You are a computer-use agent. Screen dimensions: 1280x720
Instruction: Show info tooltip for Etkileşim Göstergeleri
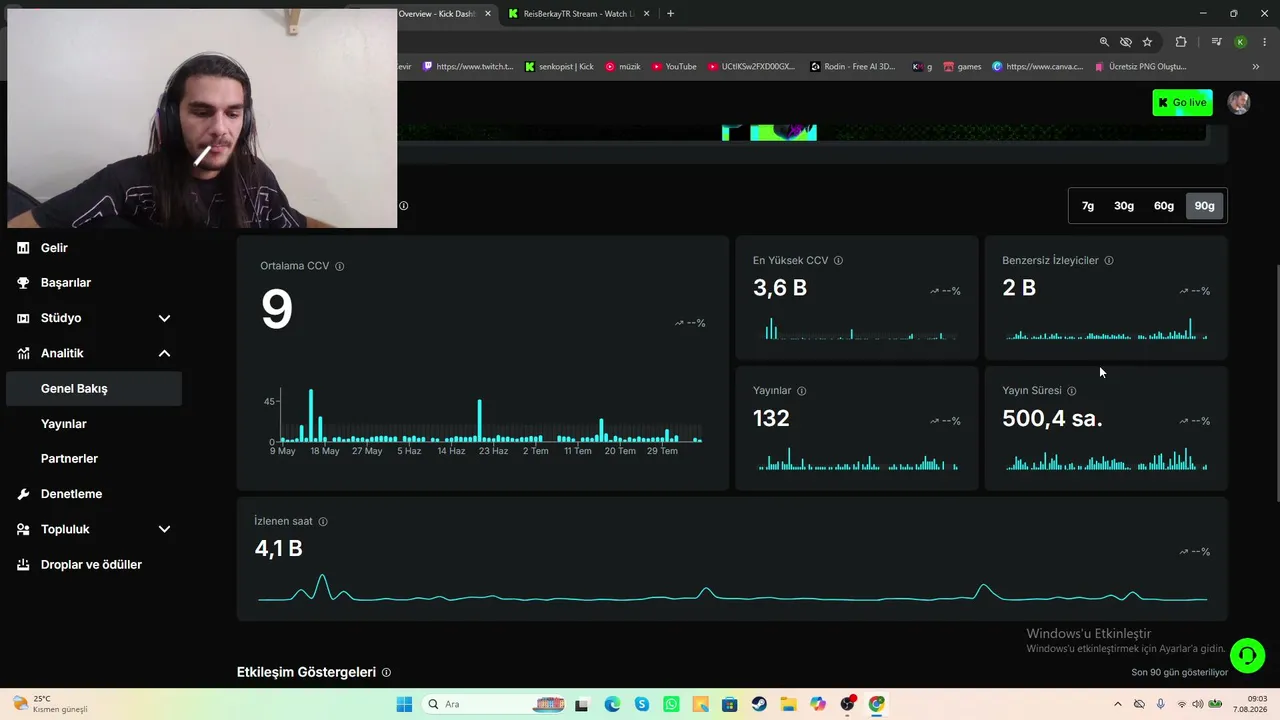pyautogui.click(x=387, y=673)
